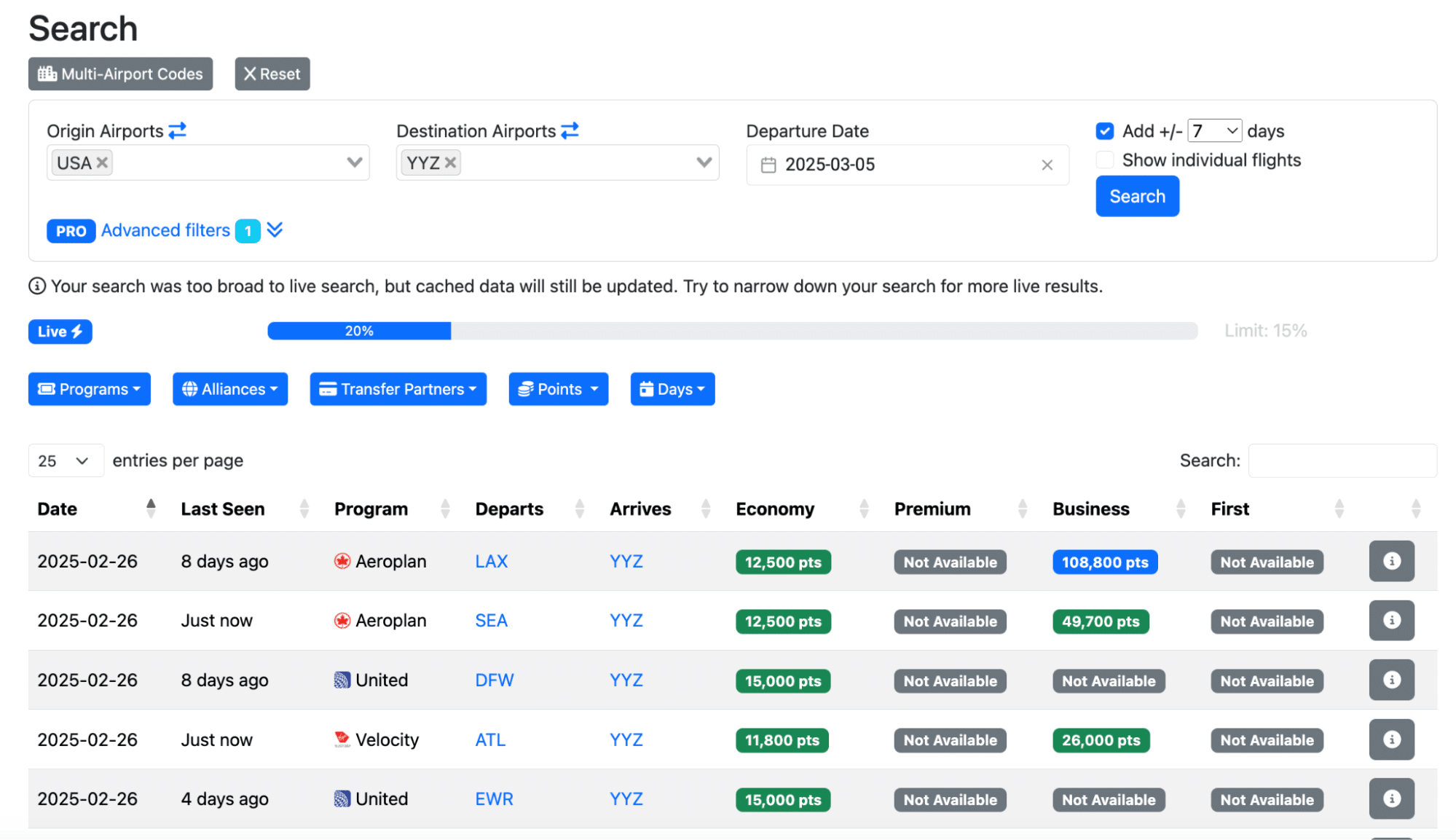Click the Date column sort arrows
This screenshot has height=840, width=1456.
pyautogui.click(x=151, y=509)
